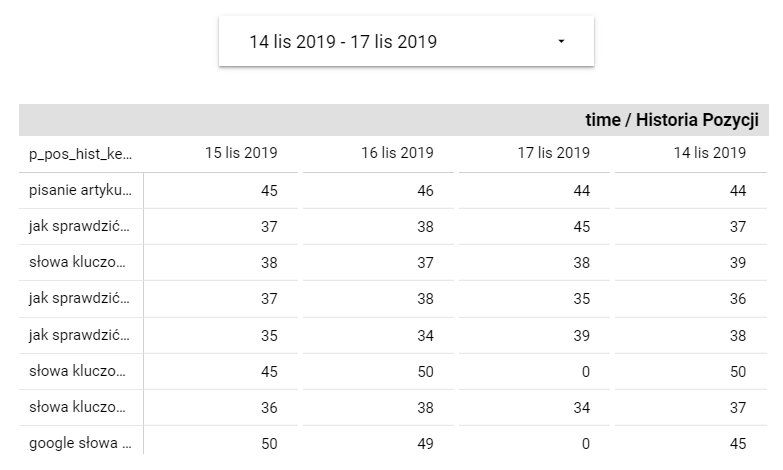Click the last słowa kluczo... row label
This screenshot has height=470, width=783.
click(77, 407)
